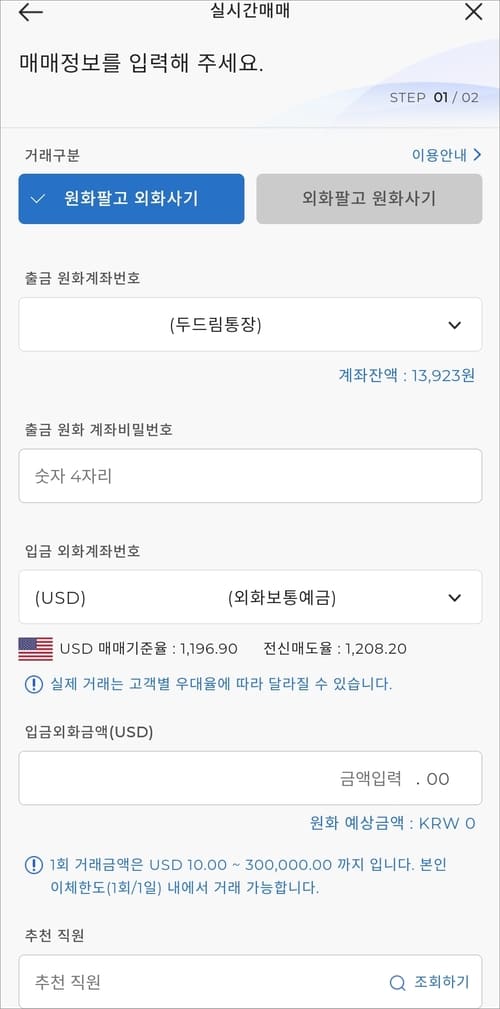Expand 입금 외화계좌번호 USD account dropdown
Image resolution: width=500 pixels, height=1009 pixels.
[250, 597]
